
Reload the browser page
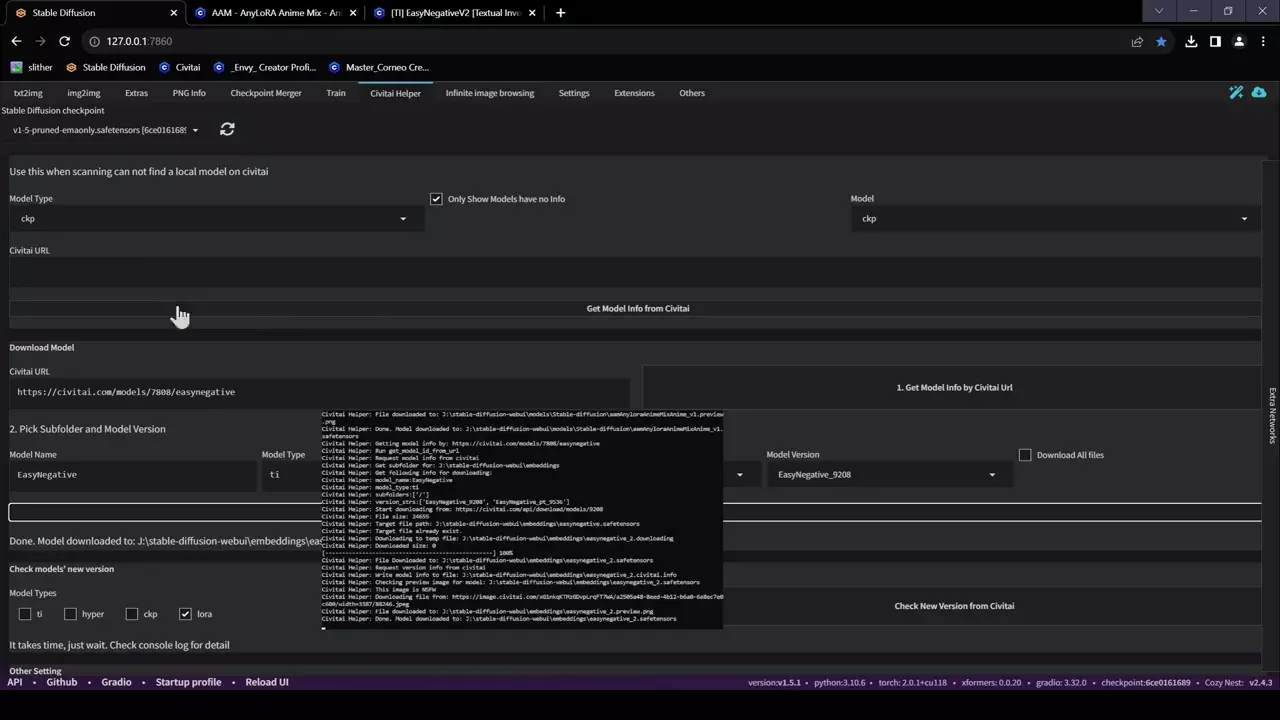point(65,41)
